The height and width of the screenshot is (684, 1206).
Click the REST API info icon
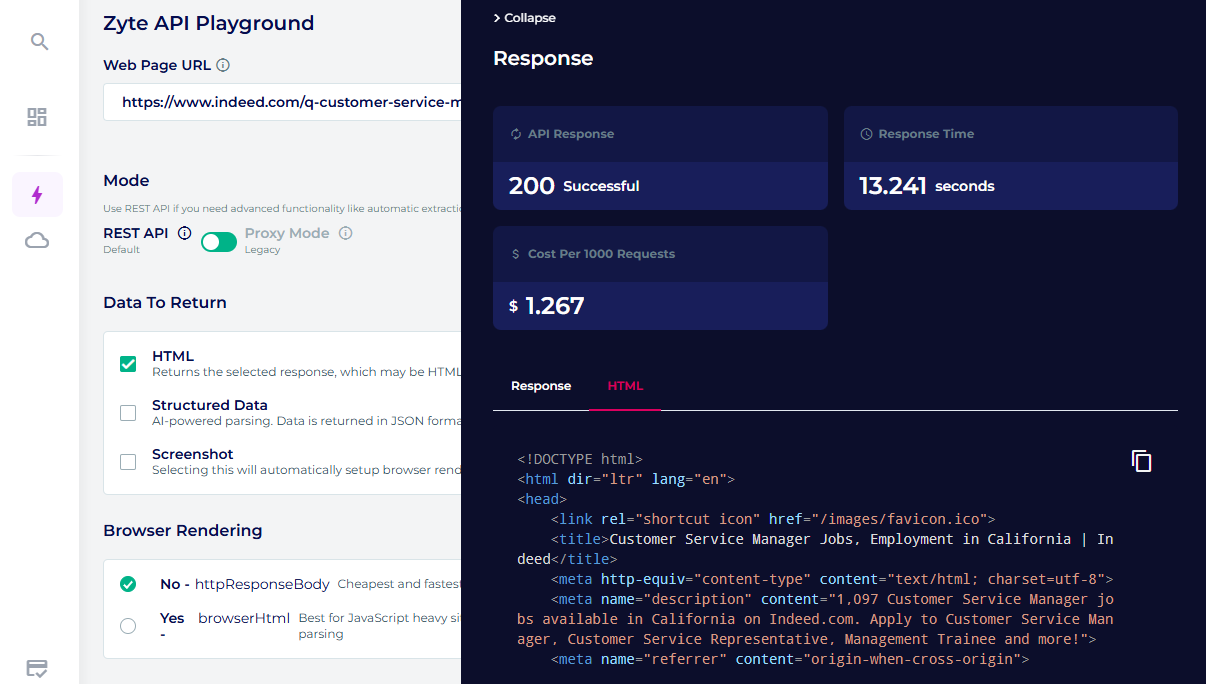point(184,231)
